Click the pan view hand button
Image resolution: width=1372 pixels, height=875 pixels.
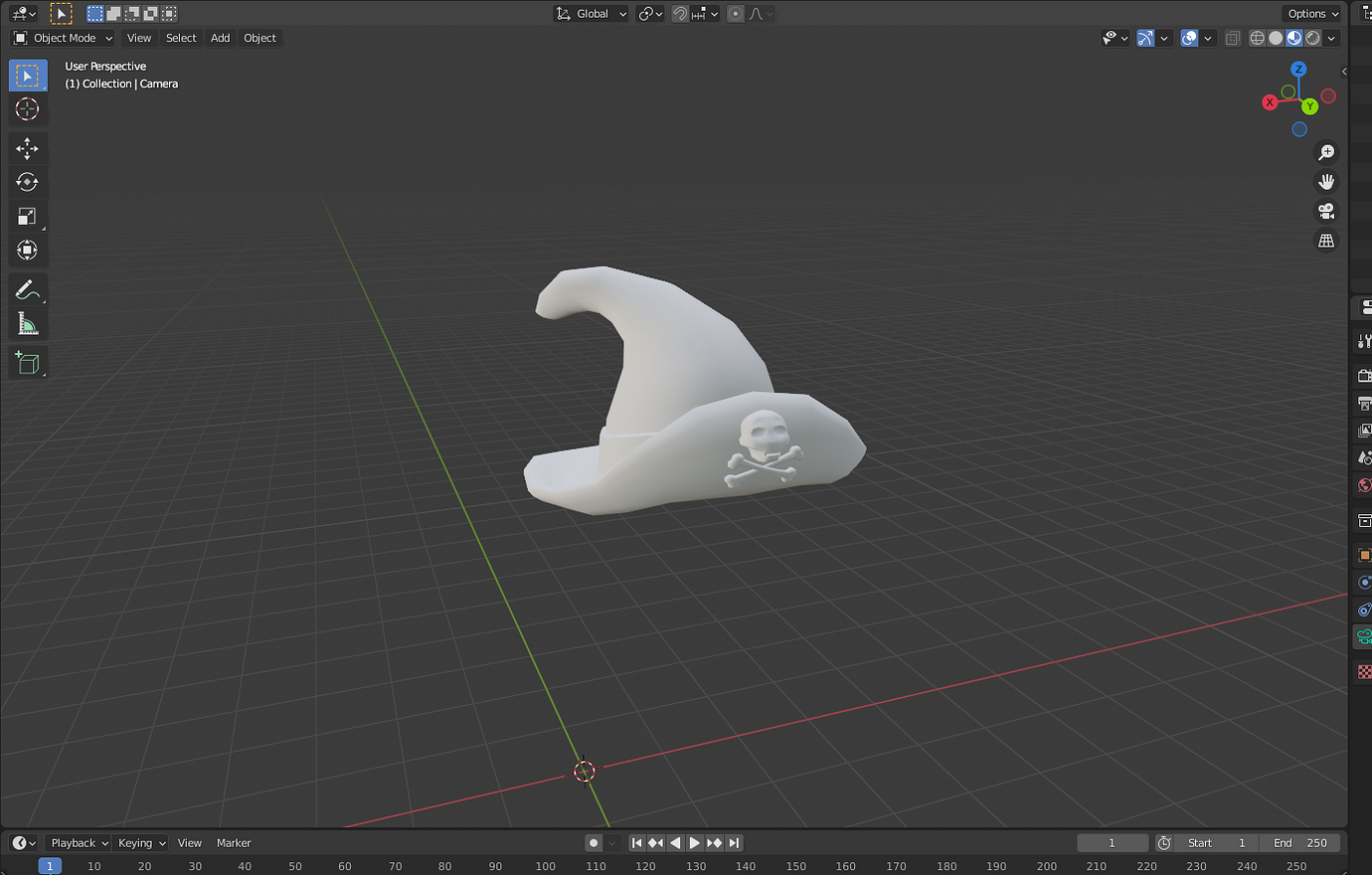coord(1326,182)
